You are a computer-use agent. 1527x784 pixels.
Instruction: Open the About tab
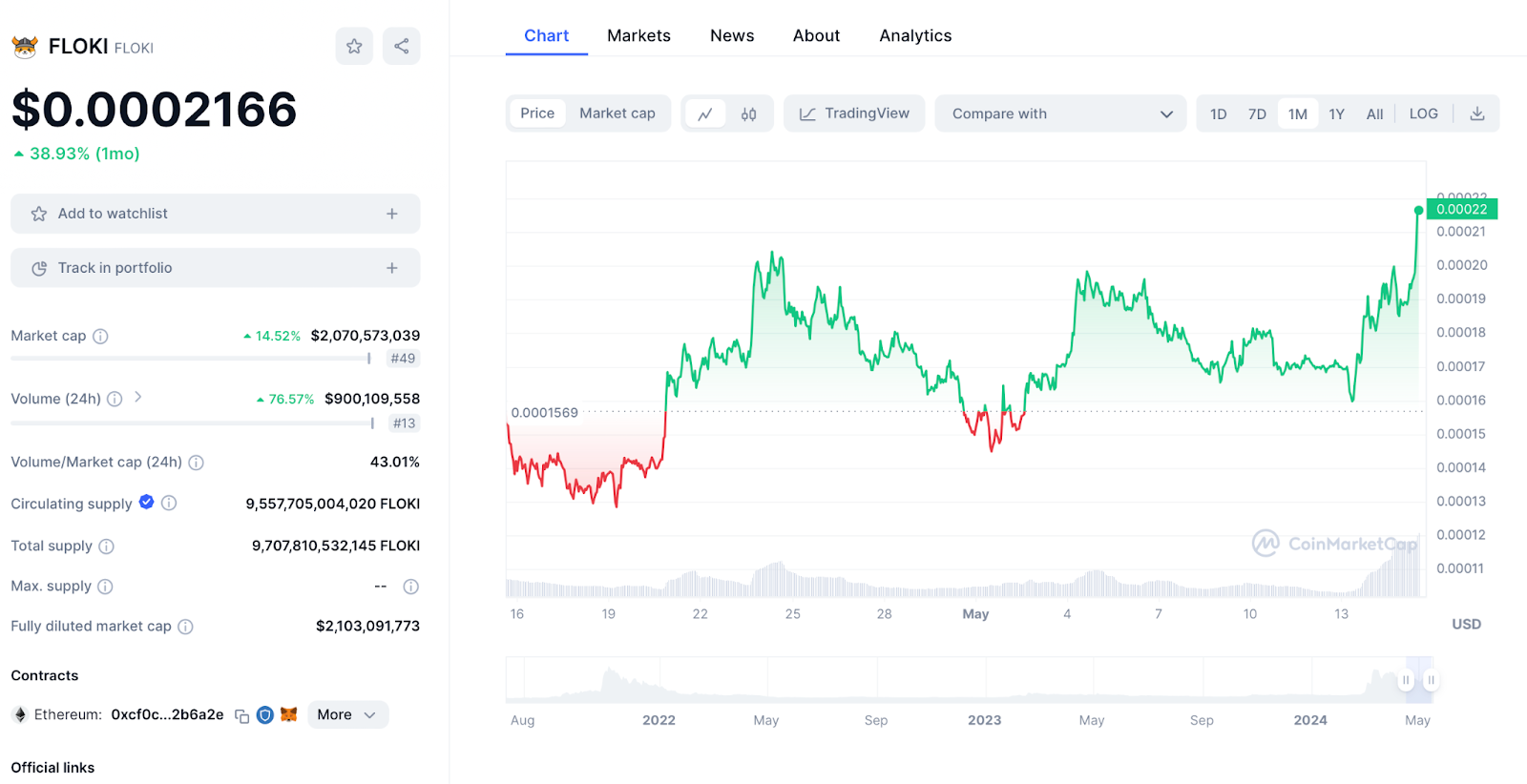(817, 35)
